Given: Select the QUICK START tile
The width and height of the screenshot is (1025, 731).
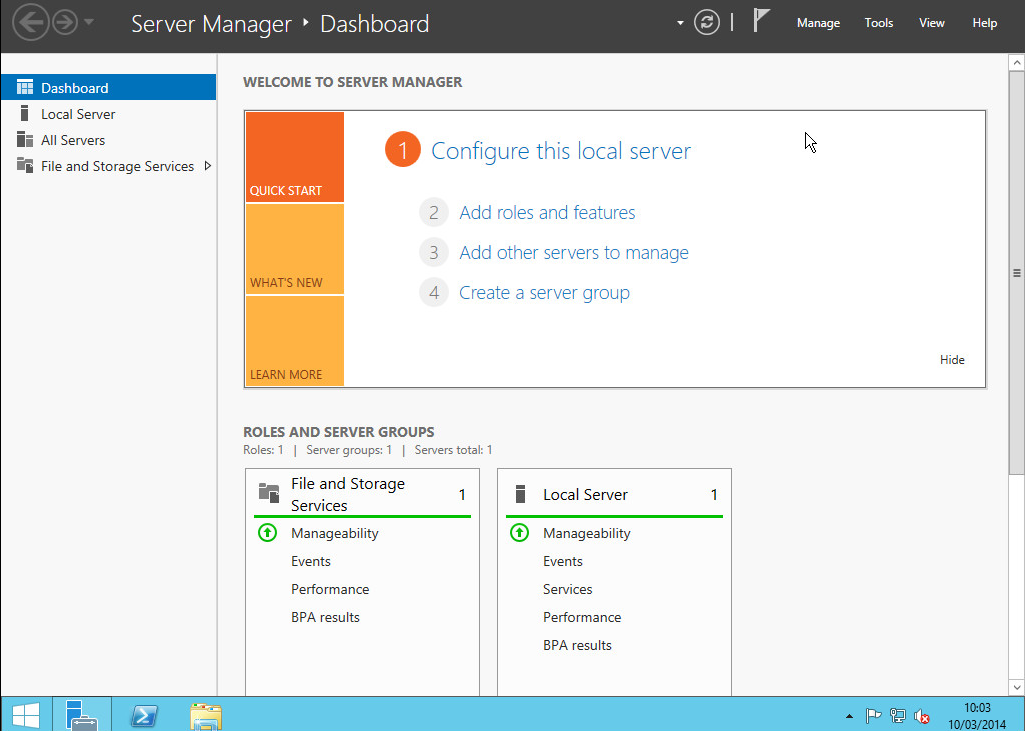Looking at the screenshot, I should click(295, 157).
